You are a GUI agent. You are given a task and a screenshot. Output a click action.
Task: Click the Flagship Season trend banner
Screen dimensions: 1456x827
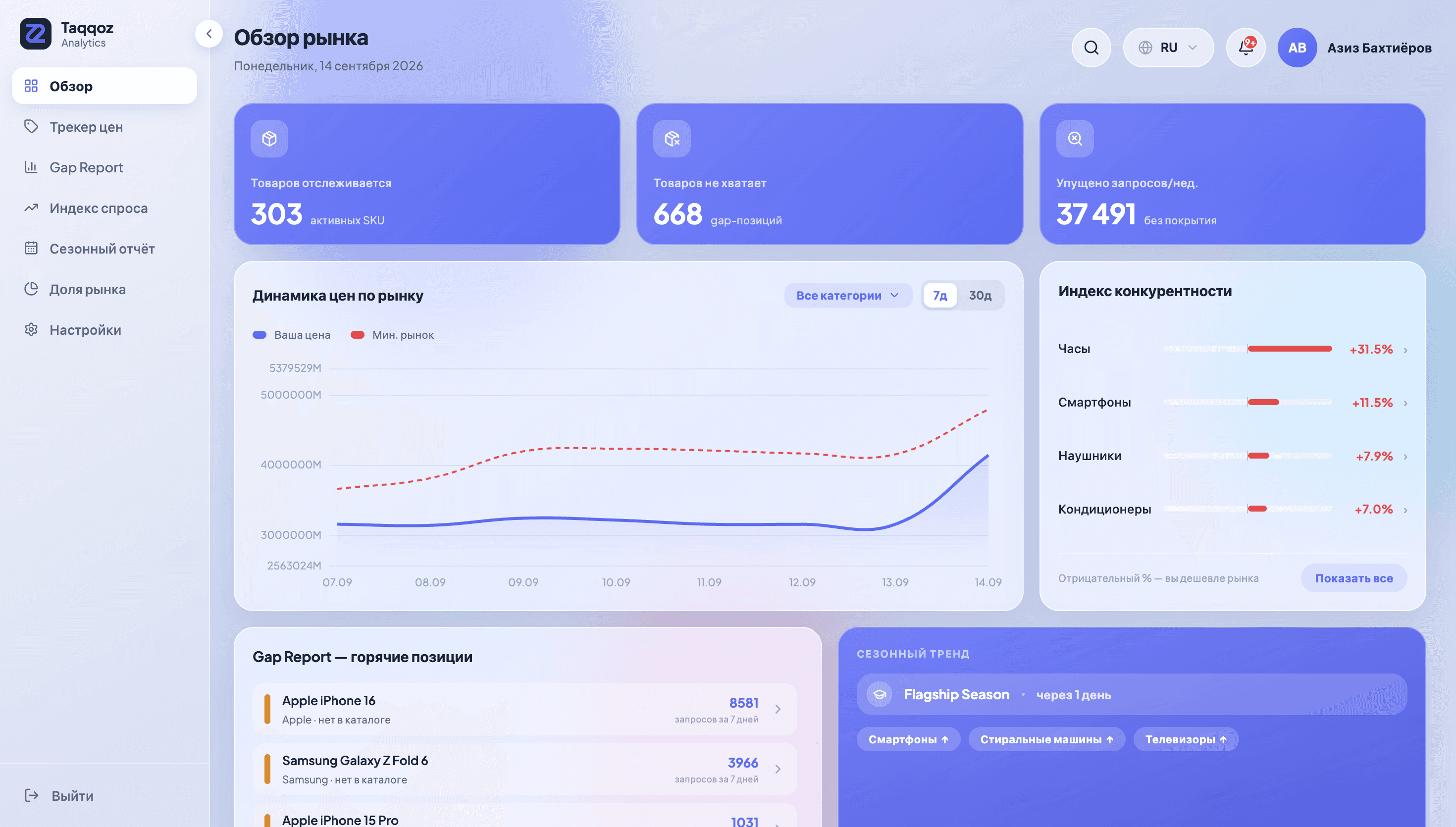pyautogui.click(x=1132, y=694)
